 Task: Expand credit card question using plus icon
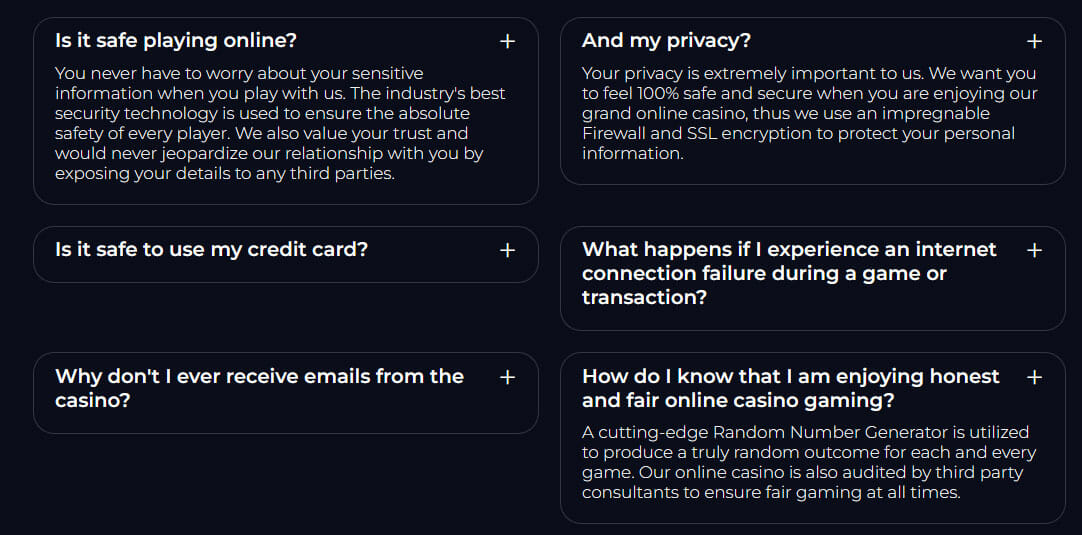point(507,250)
